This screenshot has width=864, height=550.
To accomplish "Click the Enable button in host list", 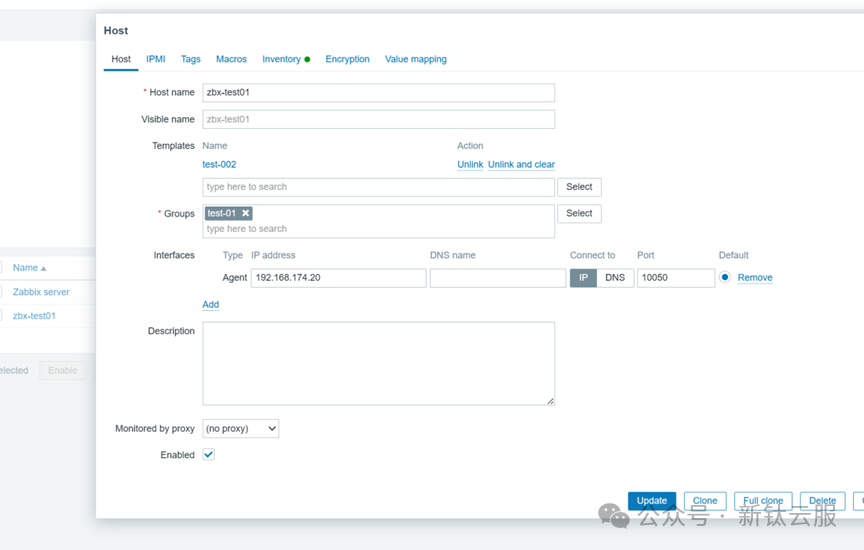I will 63,370.
